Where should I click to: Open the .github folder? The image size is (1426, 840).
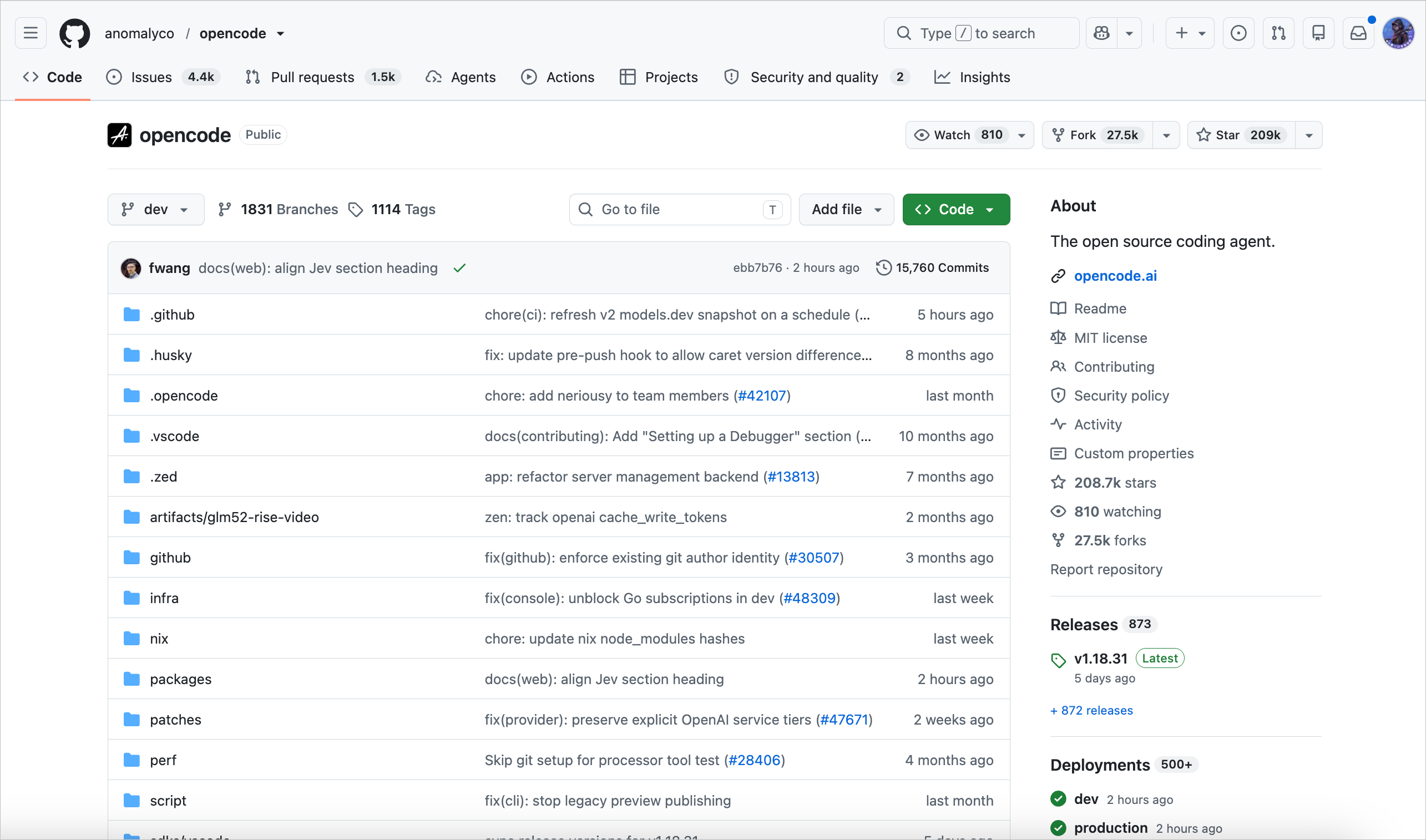click(171, 314)
